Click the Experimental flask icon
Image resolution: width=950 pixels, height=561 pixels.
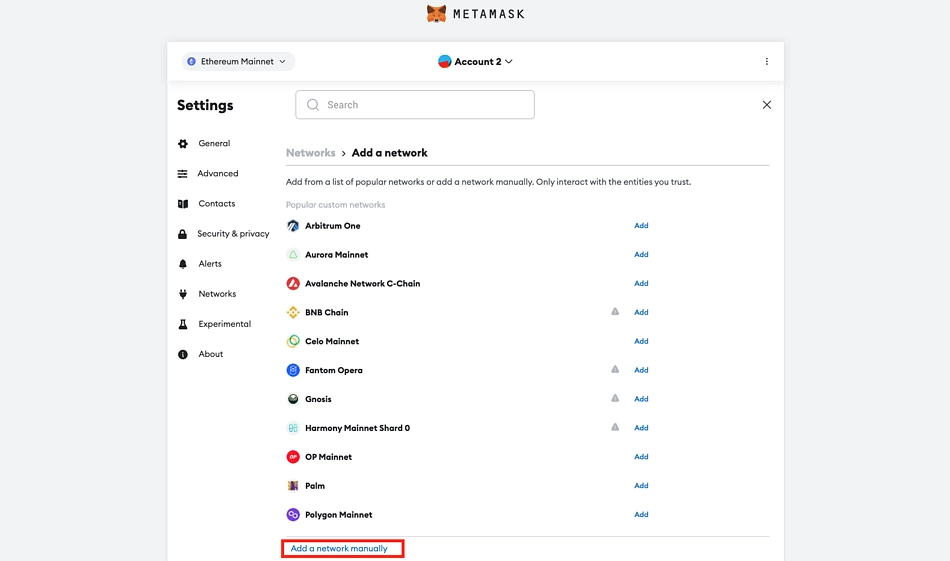(x=183, y=324)
